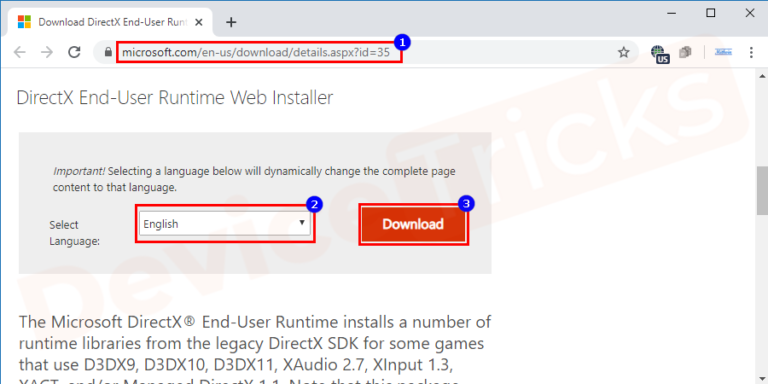Click the dropdown arrow beside English

pyautogui.click(x=302, y=223)
